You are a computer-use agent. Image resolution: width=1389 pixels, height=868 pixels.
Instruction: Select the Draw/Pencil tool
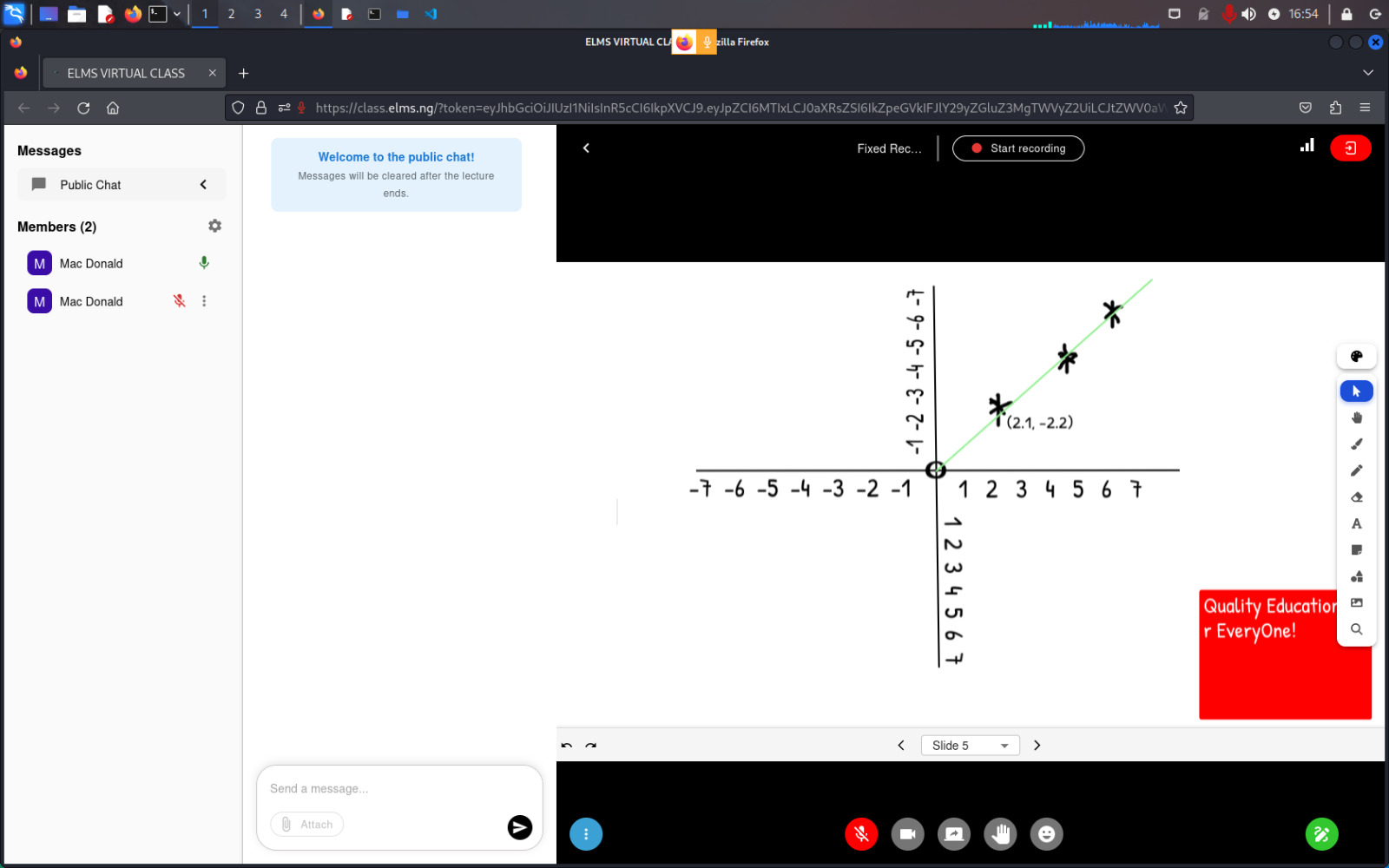point(1356,470)
